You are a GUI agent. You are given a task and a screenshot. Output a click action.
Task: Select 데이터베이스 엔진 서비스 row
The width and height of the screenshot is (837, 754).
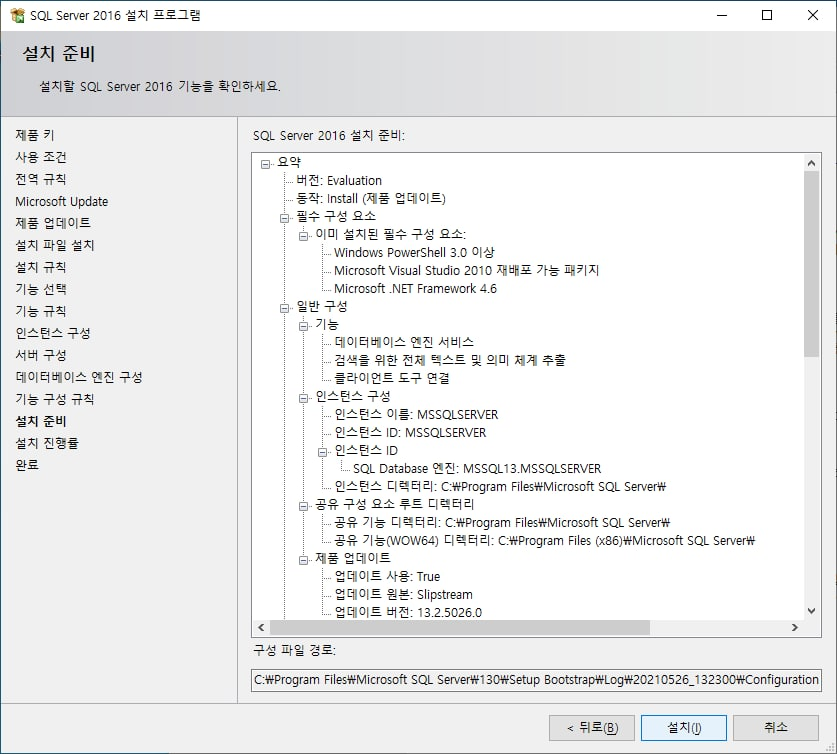pos(404,342)
